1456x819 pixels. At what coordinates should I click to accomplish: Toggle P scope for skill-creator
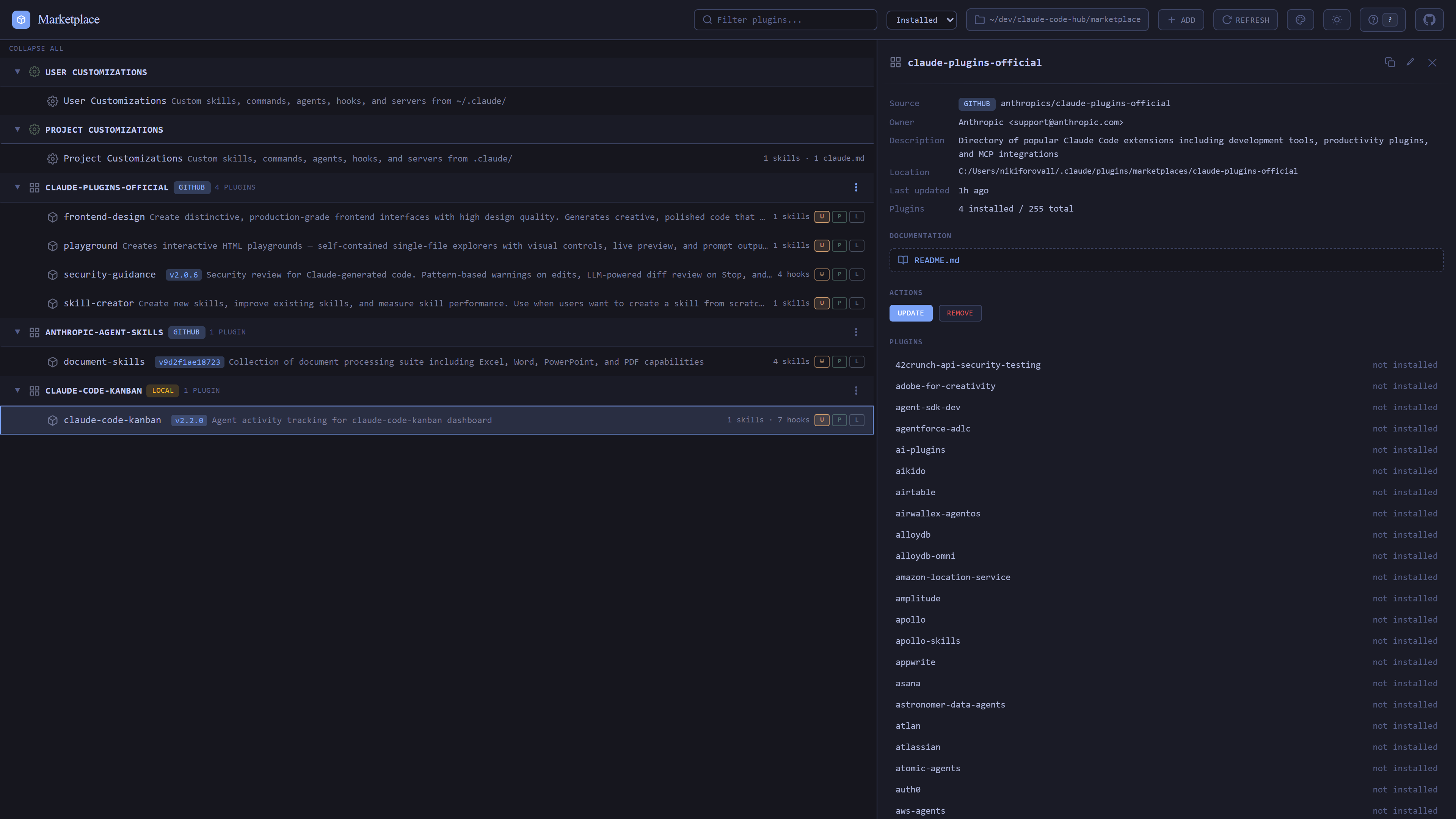839,303
